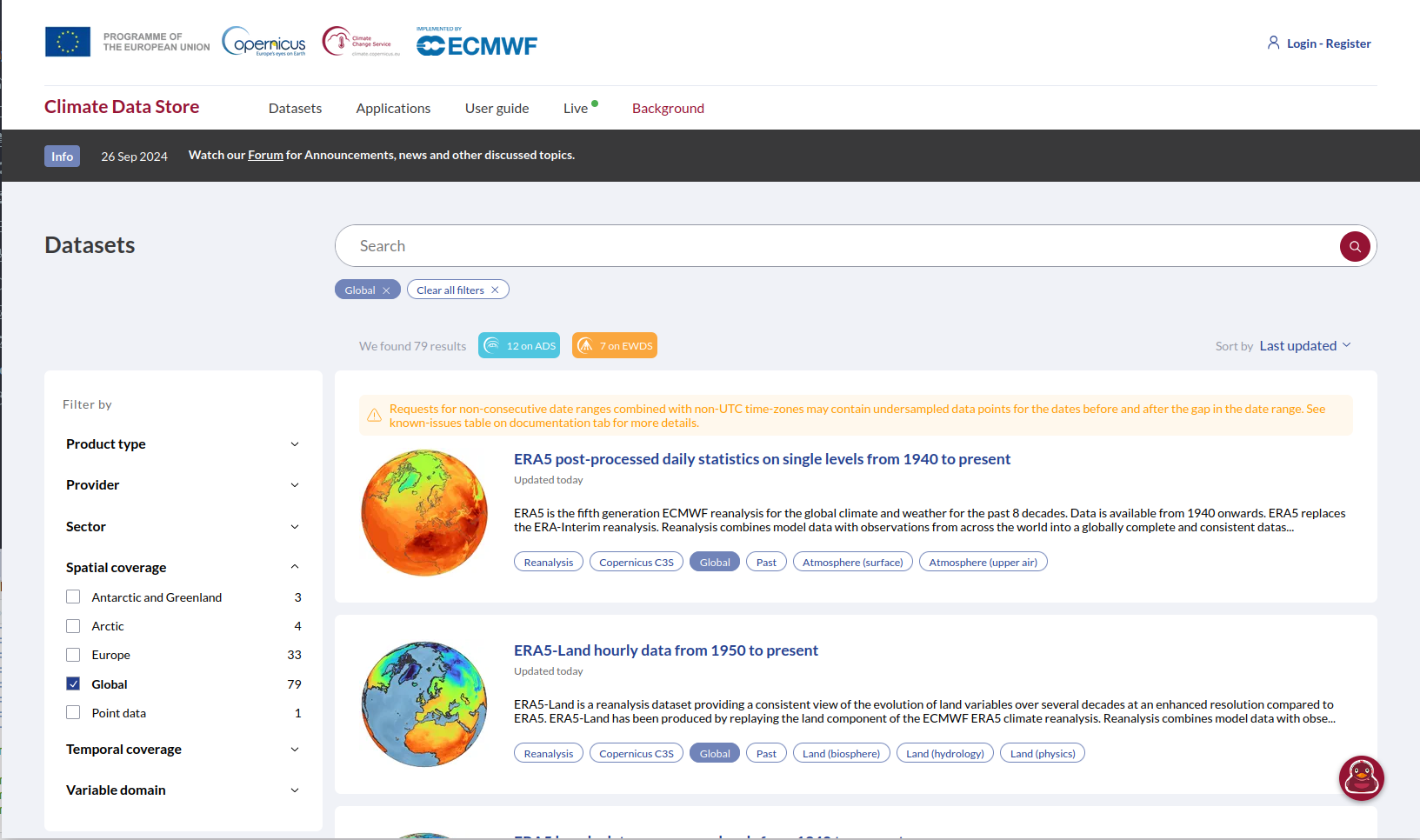The width and height of the screenshot is (1420, 840).
Task: Open the 12 on ADS badge
Action: pyautogui.click(x=519, y=345)
